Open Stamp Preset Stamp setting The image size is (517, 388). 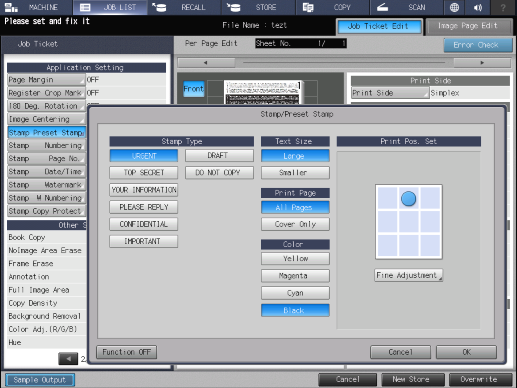point(46,133)
